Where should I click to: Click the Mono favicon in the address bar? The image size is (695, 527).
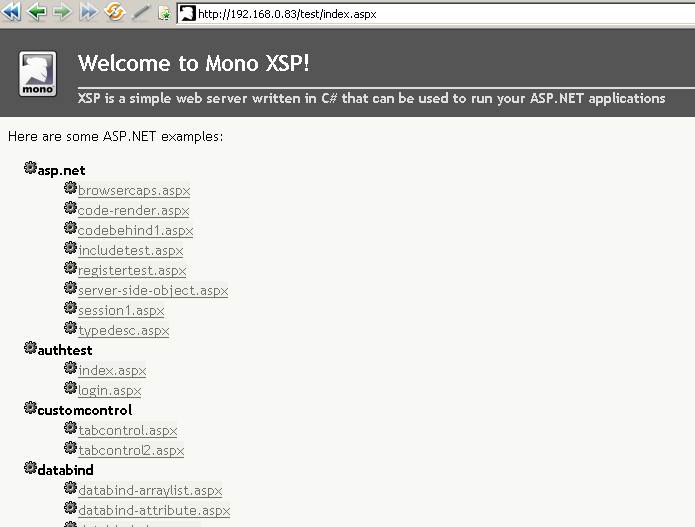pos(187,13)
